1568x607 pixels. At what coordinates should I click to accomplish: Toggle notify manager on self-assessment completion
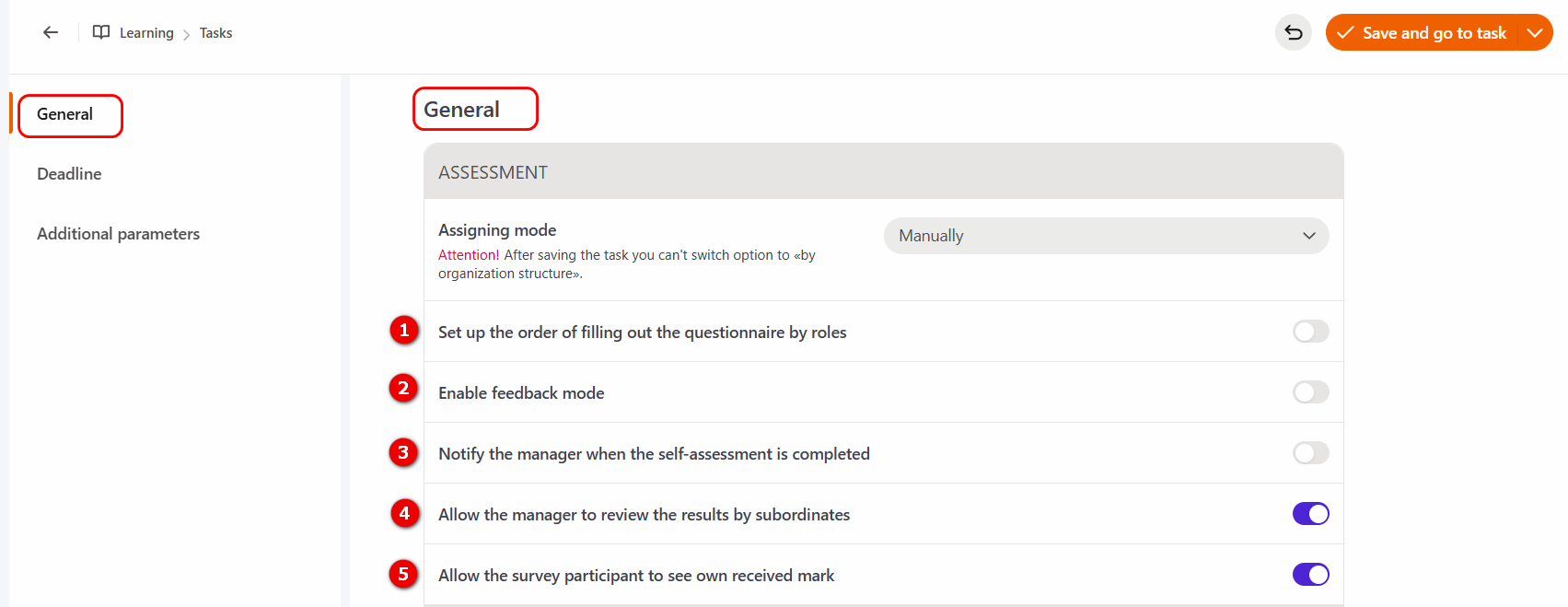[x=1310, y=453]
